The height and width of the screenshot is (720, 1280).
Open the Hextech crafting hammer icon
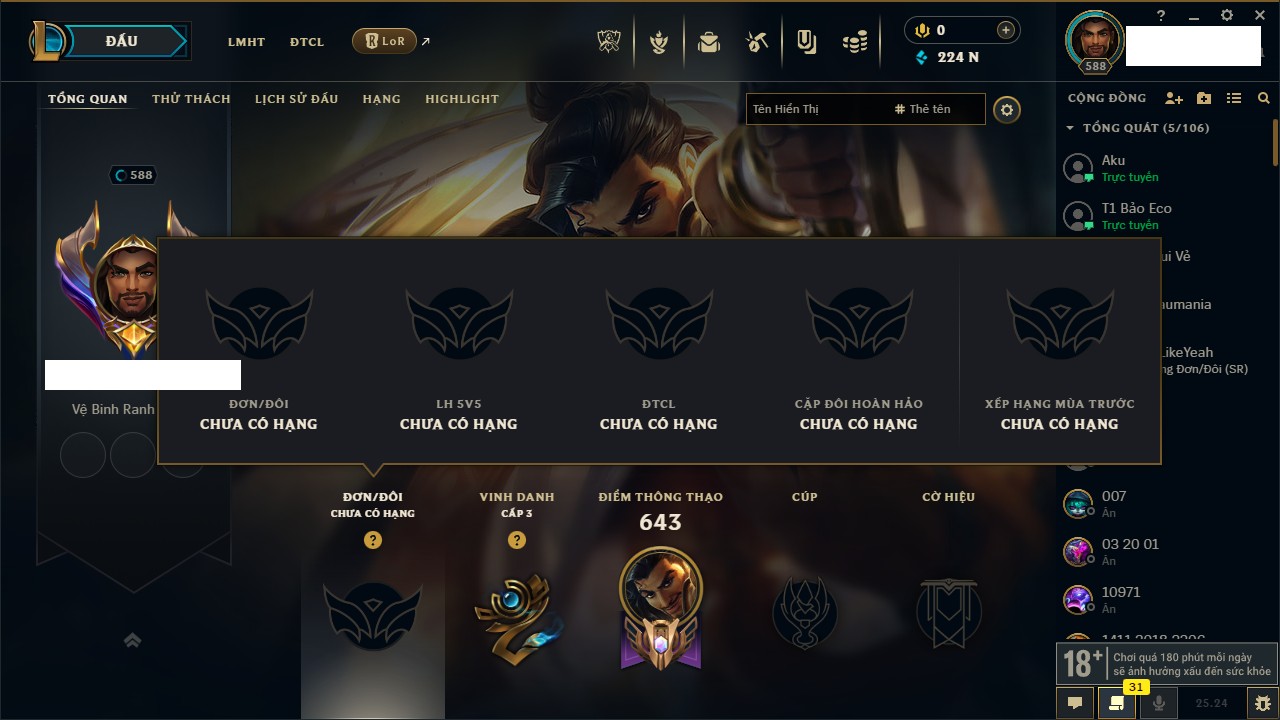(757, 42)
